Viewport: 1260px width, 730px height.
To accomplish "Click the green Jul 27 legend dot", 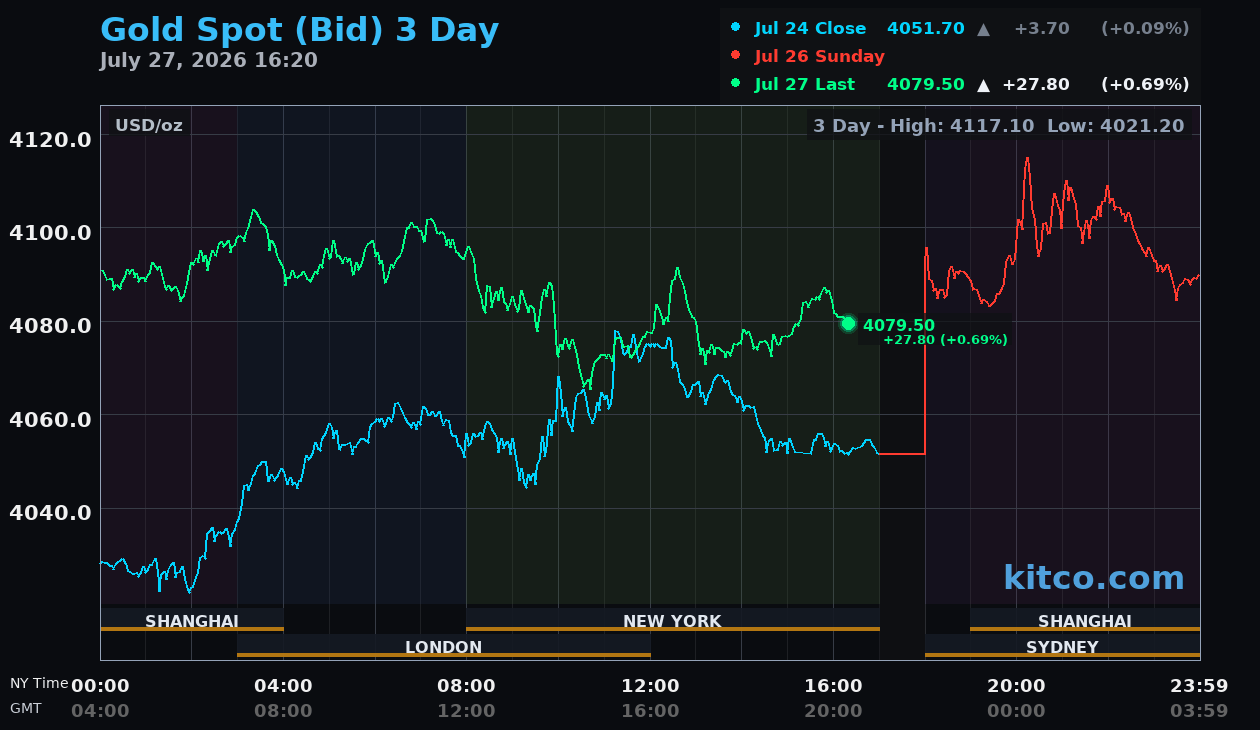I will click(736, 84).
